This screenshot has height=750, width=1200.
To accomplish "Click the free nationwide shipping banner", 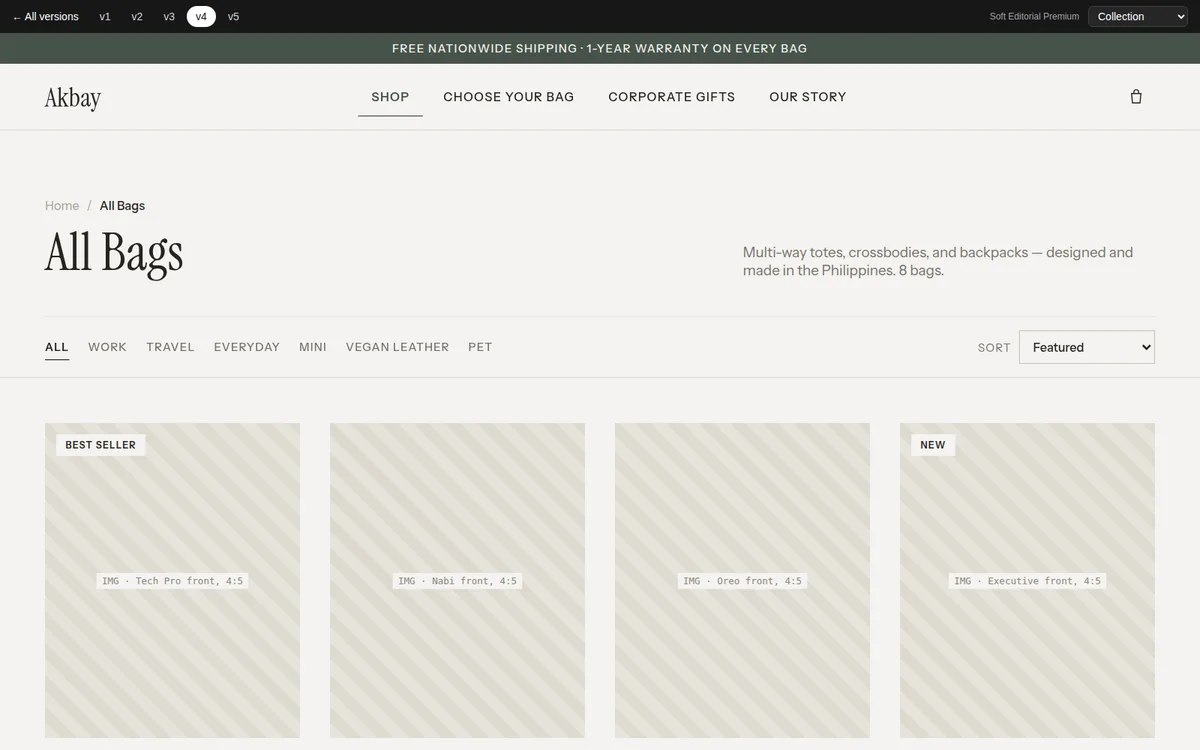I will tap(600, 48).
